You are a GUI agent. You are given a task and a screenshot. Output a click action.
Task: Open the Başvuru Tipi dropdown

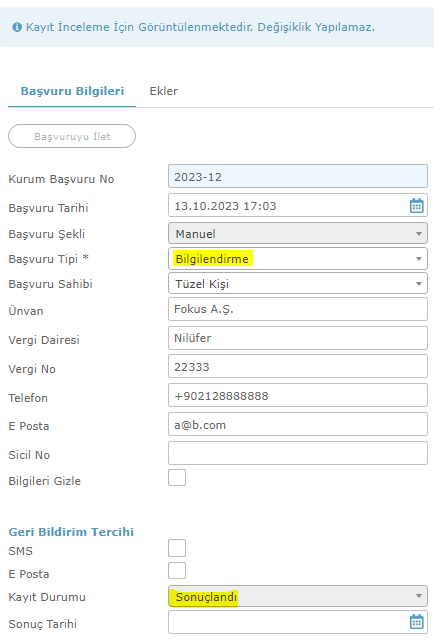298,258
